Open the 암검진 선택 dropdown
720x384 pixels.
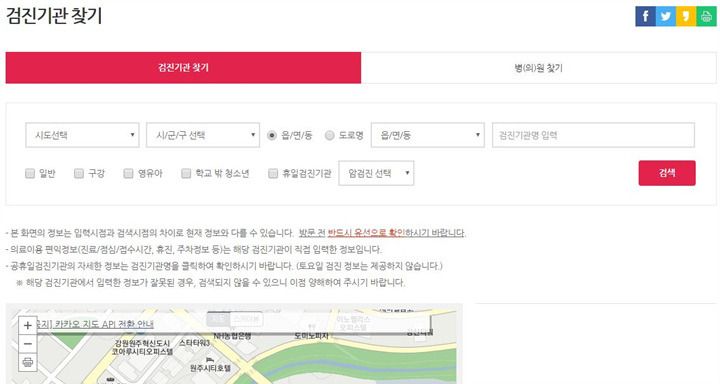[376, 173]
